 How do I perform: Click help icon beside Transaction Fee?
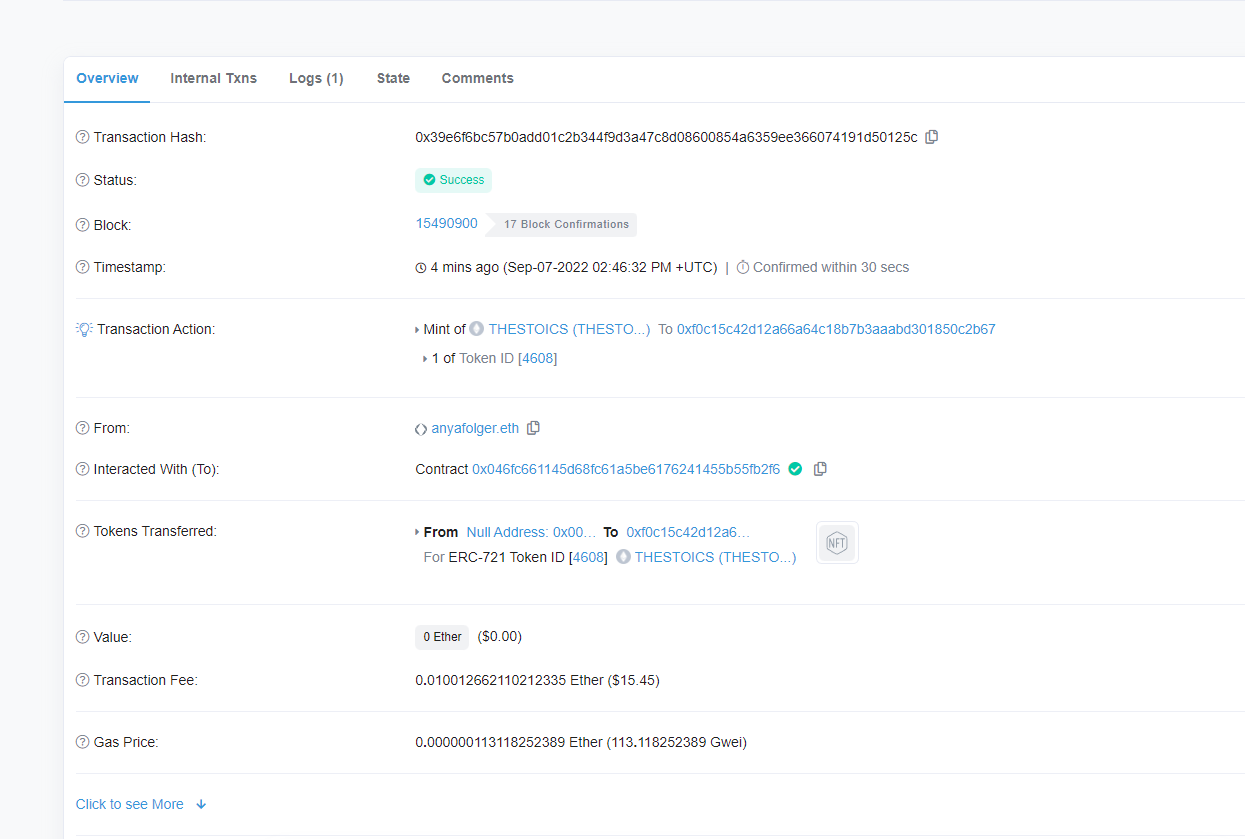[x=83, y=680]
